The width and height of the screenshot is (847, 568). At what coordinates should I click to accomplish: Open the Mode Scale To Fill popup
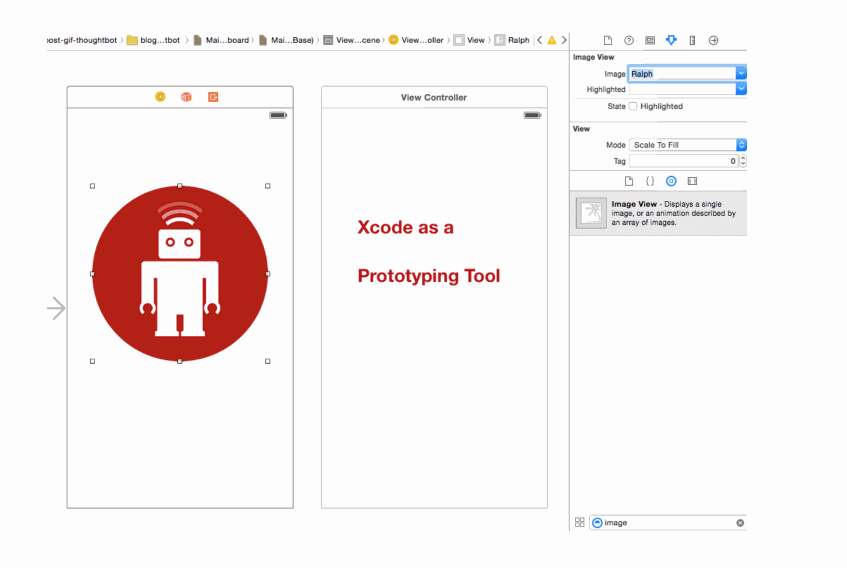687,145
